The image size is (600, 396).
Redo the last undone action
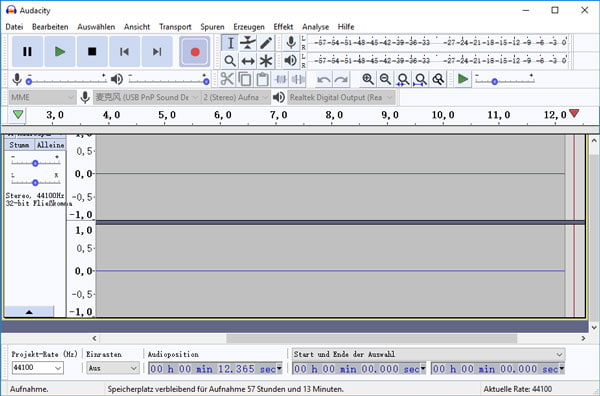pos(341,79)
